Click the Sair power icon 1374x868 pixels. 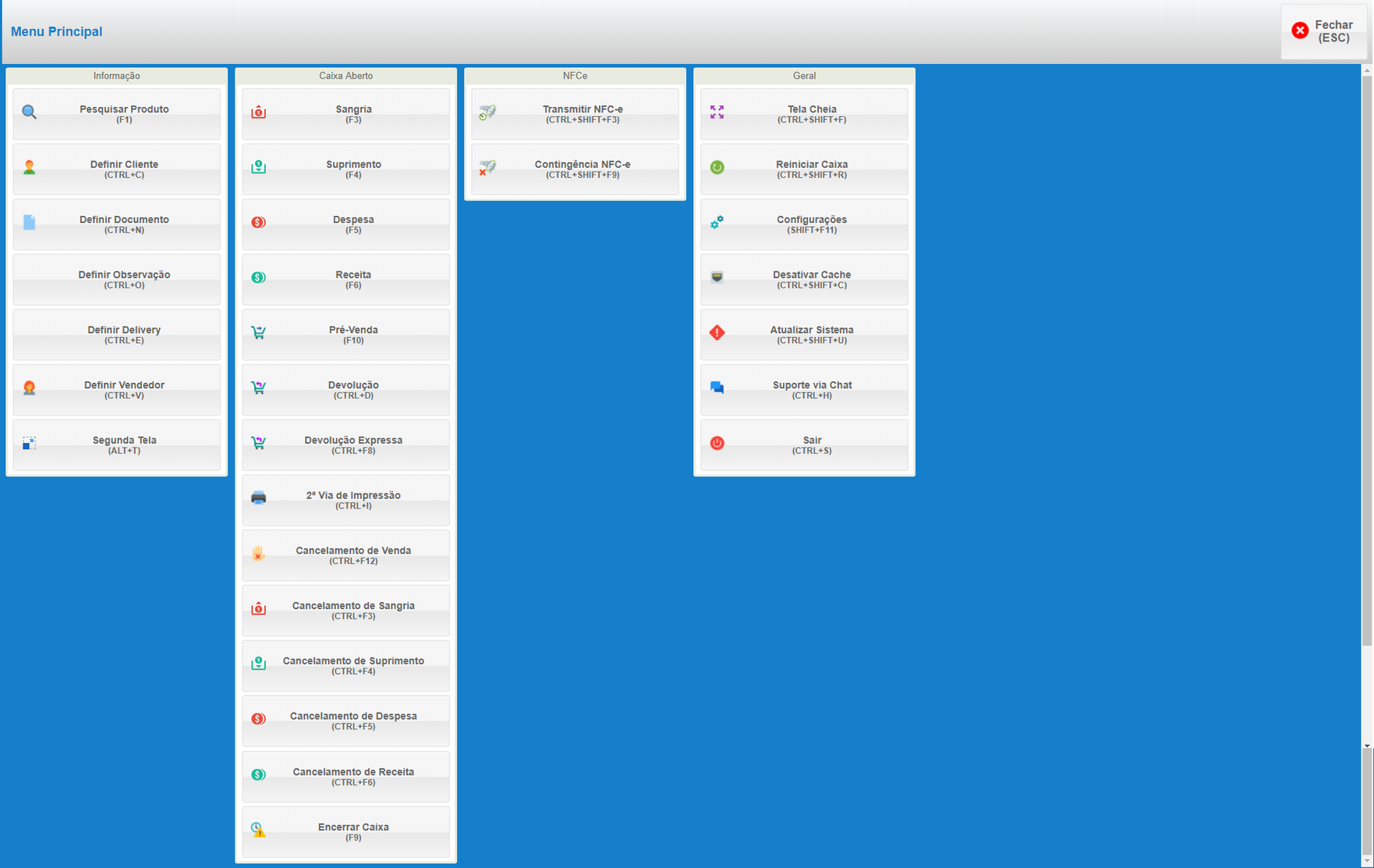pyautogui.click(x=717, y=443)
